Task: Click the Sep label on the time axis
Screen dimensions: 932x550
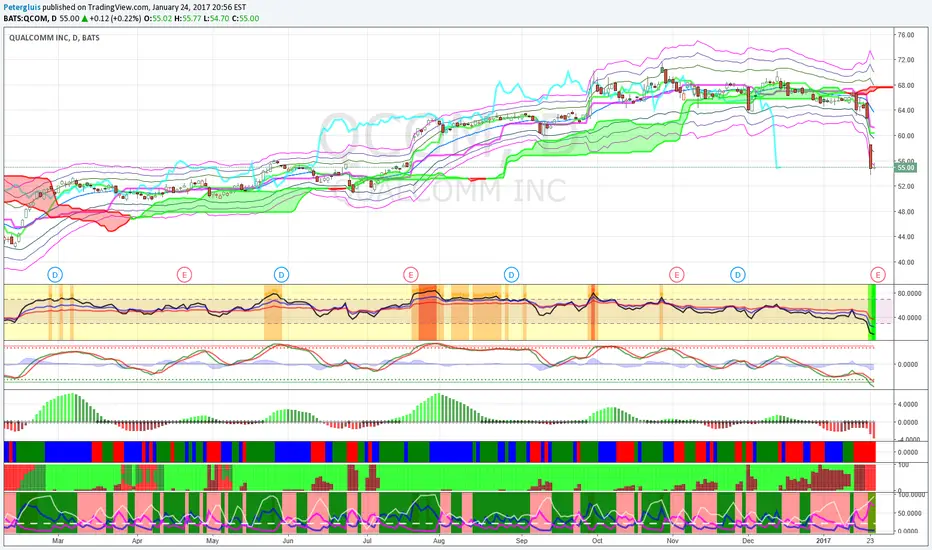Action: pyautogui.click(x=521, y=541)
